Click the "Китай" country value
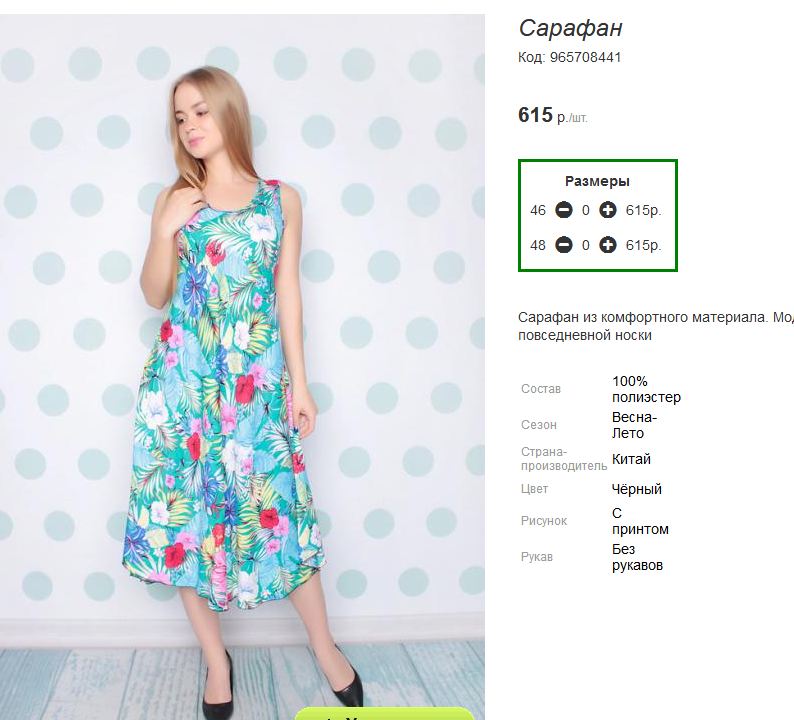Screen dimensions: 794x720 (631, 459)
